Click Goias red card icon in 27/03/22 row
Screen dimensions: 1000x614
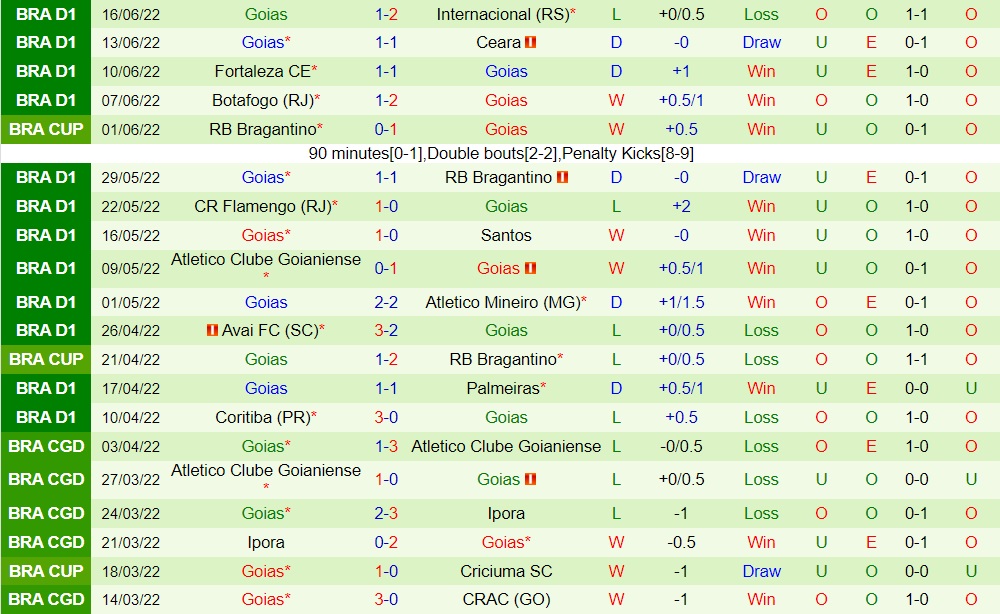[531, 479]
